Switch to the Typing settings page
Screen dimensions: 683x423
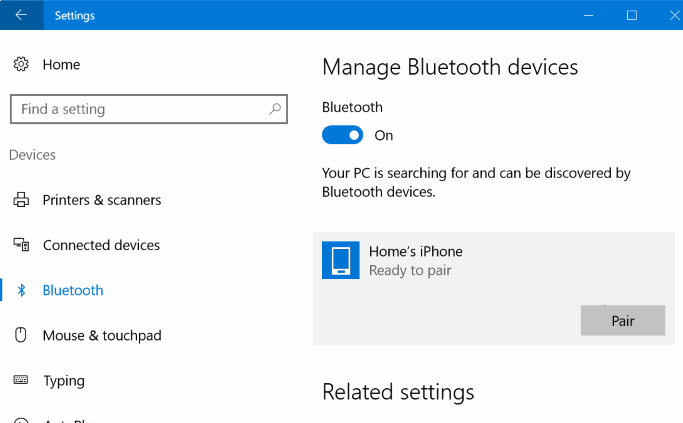[64, 381]
